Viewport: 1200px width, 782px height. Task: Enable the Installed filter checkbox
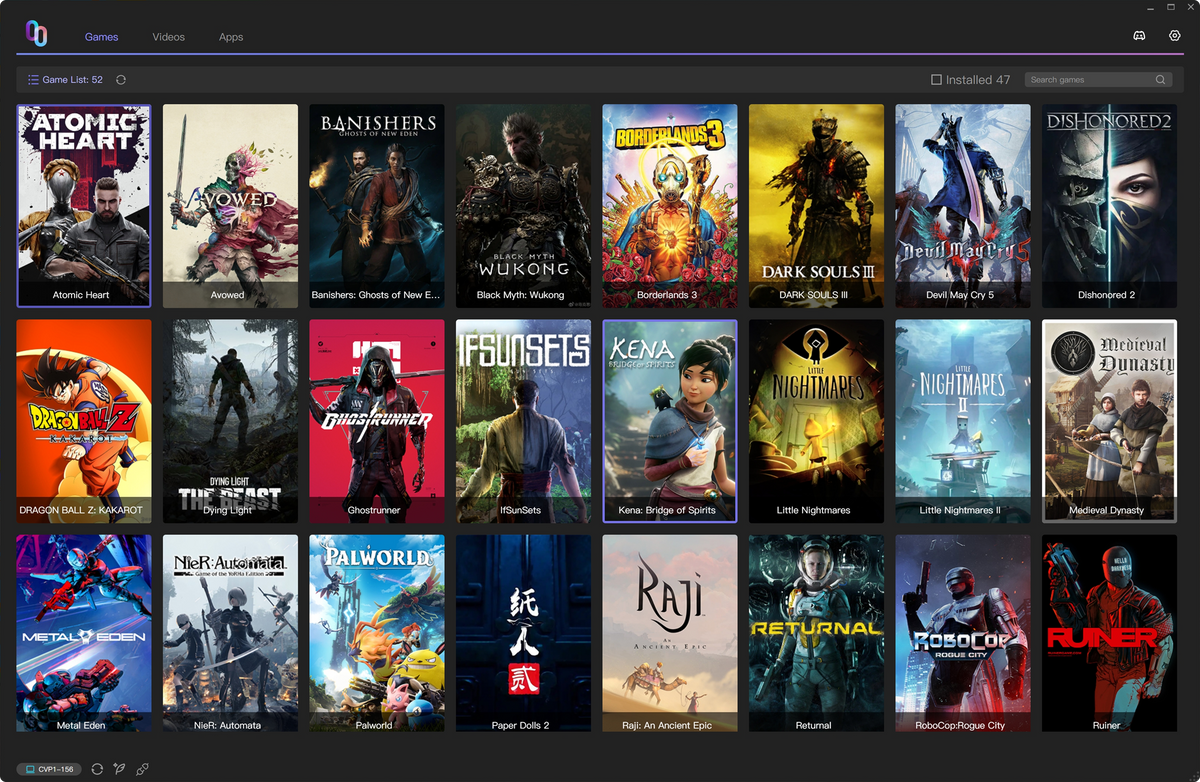[936, 80]
